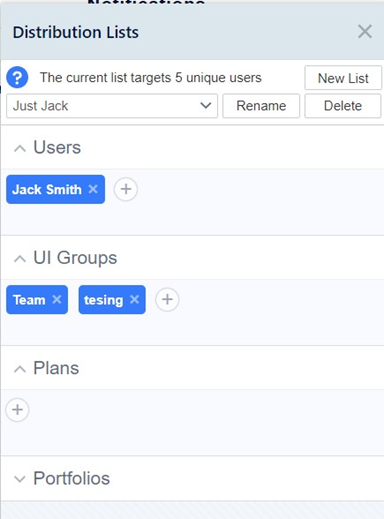384x519 pixels.
Task: Remove Jack Smith from the Users list
Action: tap(93, 189)
